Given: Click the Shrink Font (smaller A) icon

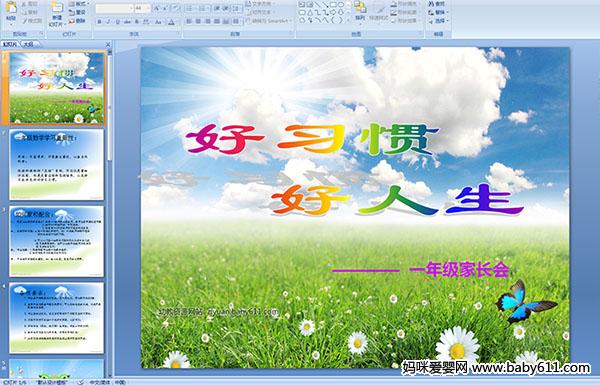Looking at the screenshot, I should 165,8.
